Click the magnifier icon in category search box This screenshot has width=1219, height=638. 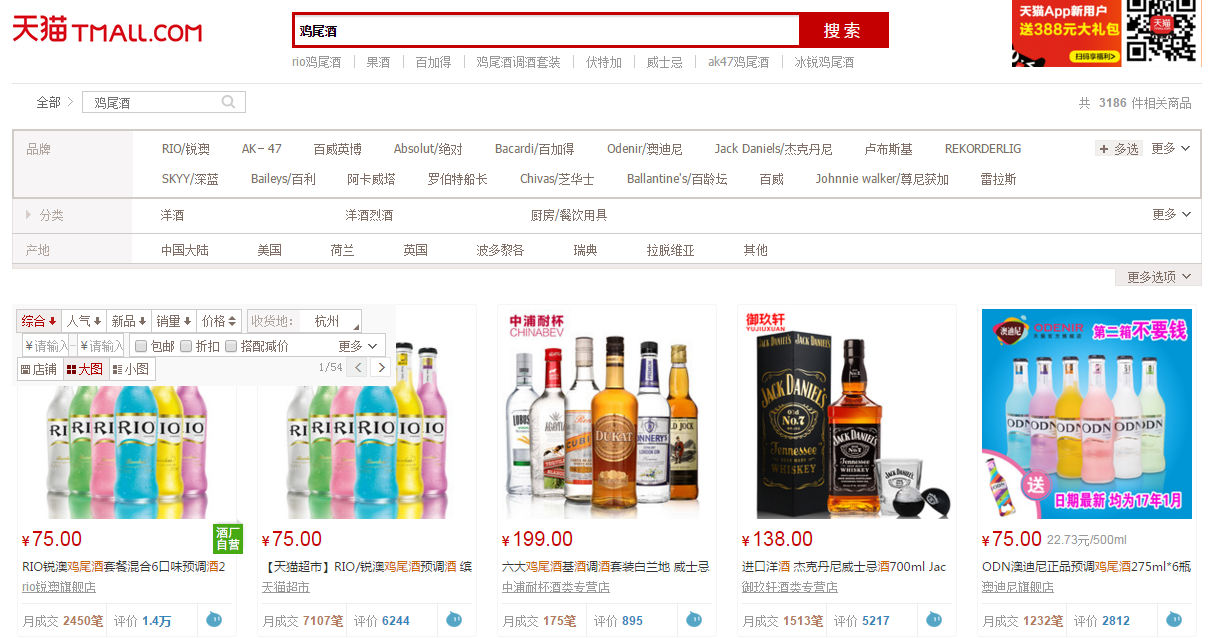229,102
